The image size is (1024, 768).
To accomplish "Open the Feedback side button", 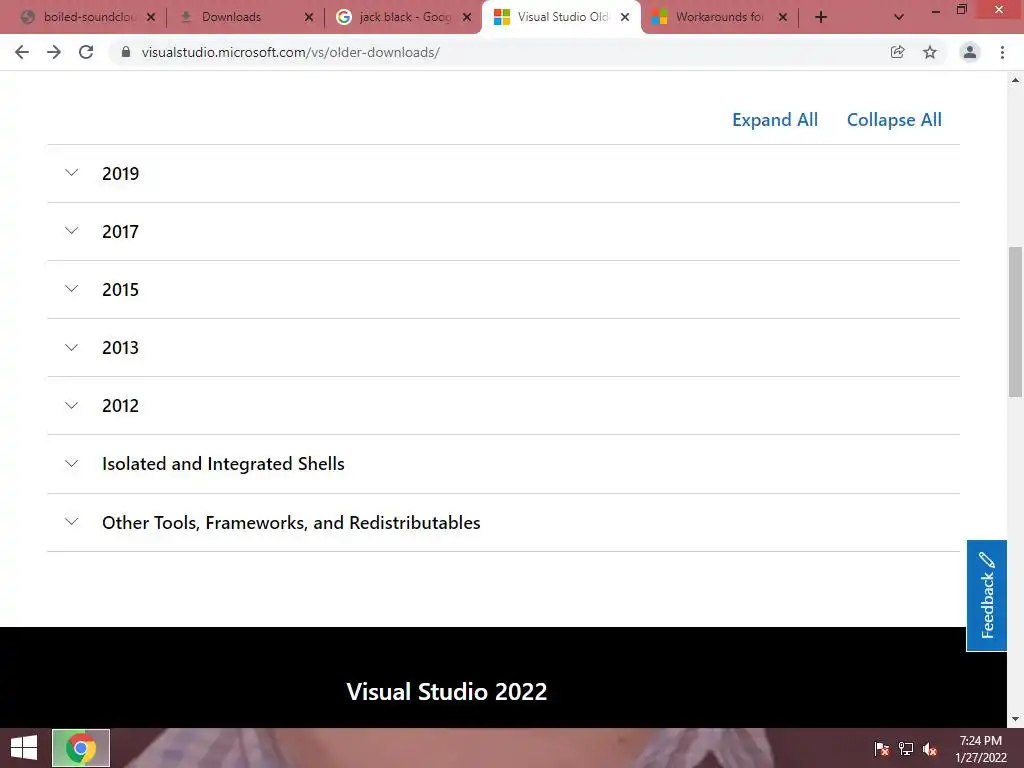I will point(986,596).
